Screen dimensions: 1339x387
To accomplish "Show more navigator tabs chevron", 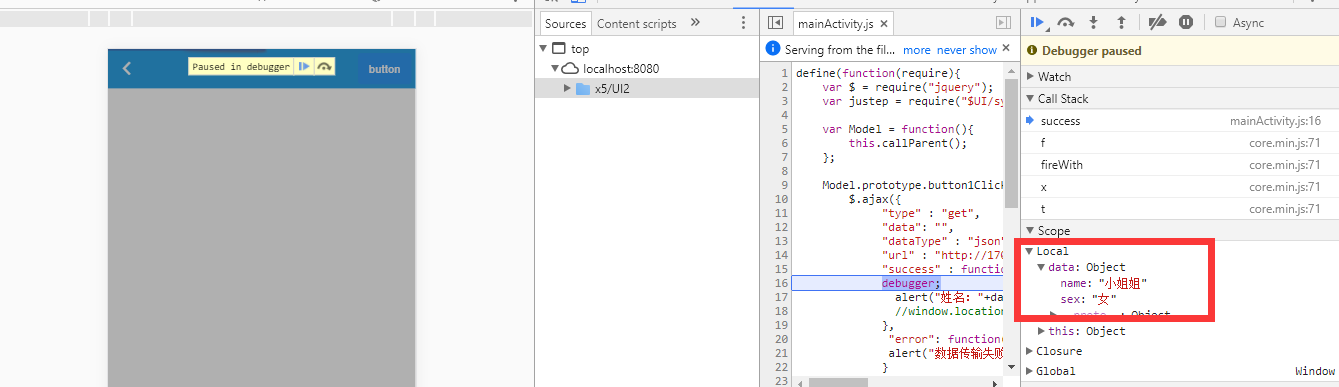I will coord(695,22).
